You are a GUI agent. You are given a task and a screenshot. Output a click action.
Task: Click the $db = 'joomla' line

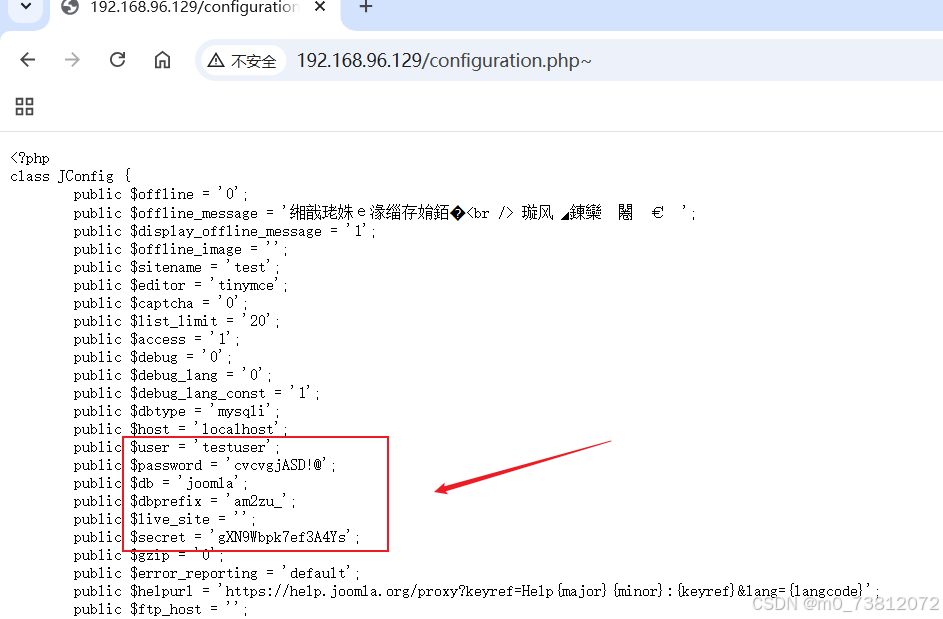coord(161,484)
